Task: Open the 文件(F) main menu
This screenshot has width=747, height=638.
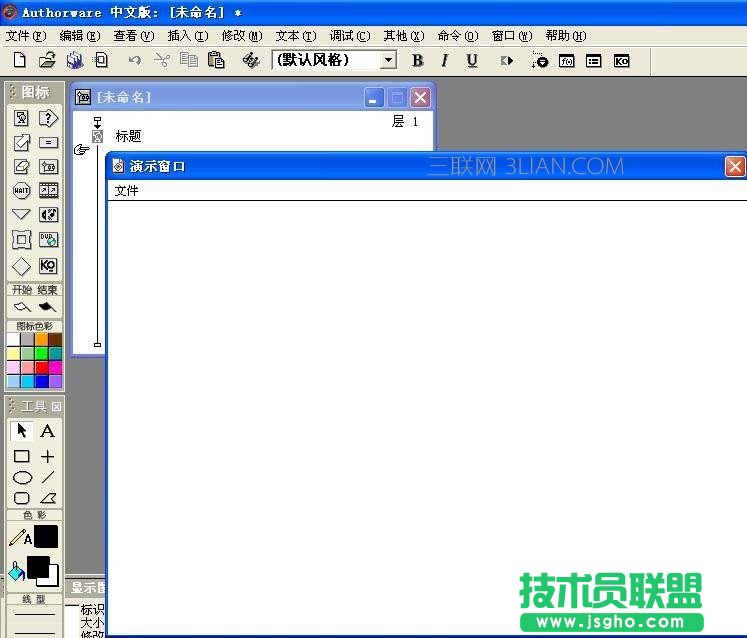Action: pos(26,36)
